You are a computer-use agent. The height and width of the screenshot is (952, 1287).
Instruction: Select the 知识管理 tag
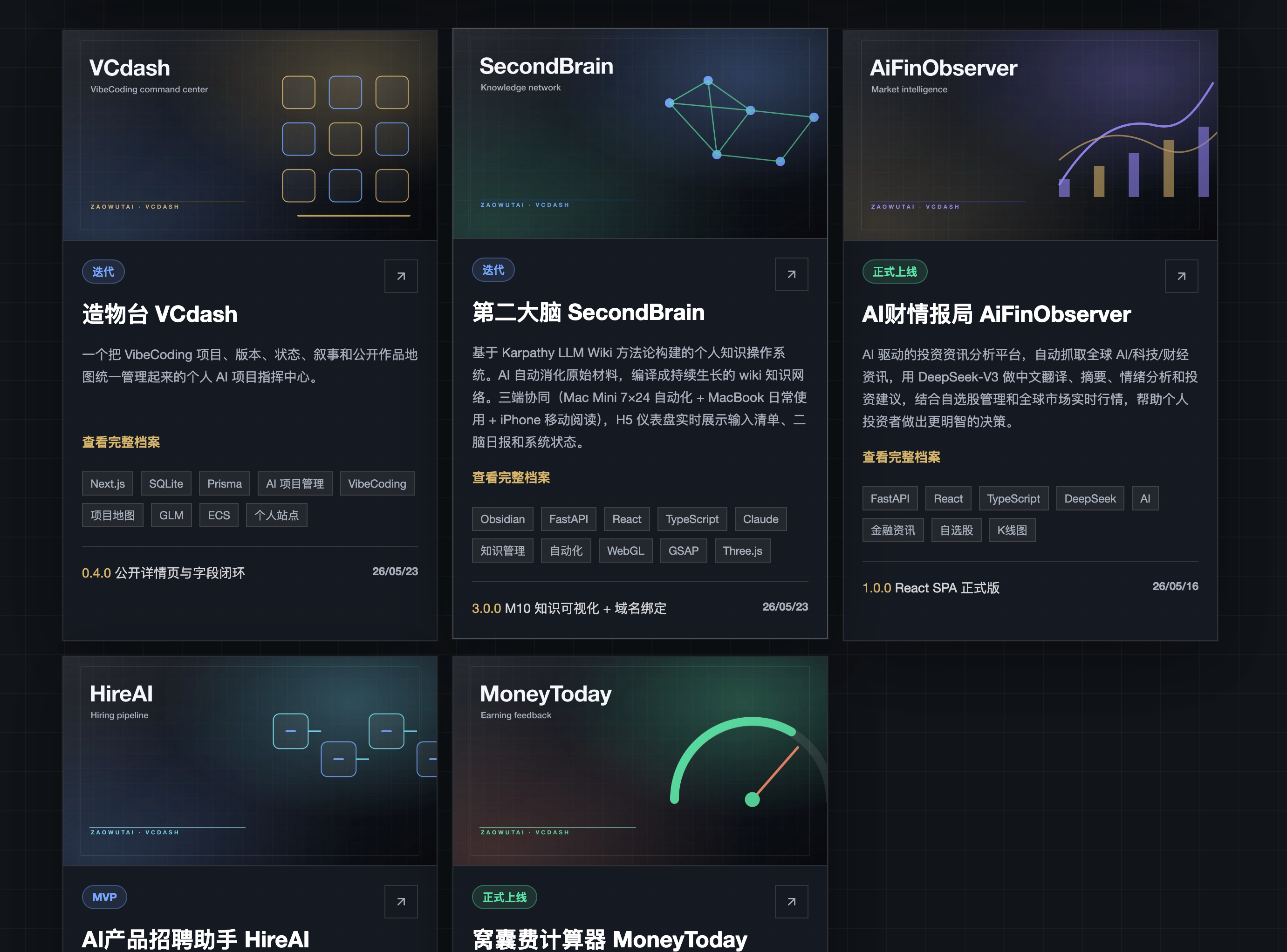(x=502, y=551)
